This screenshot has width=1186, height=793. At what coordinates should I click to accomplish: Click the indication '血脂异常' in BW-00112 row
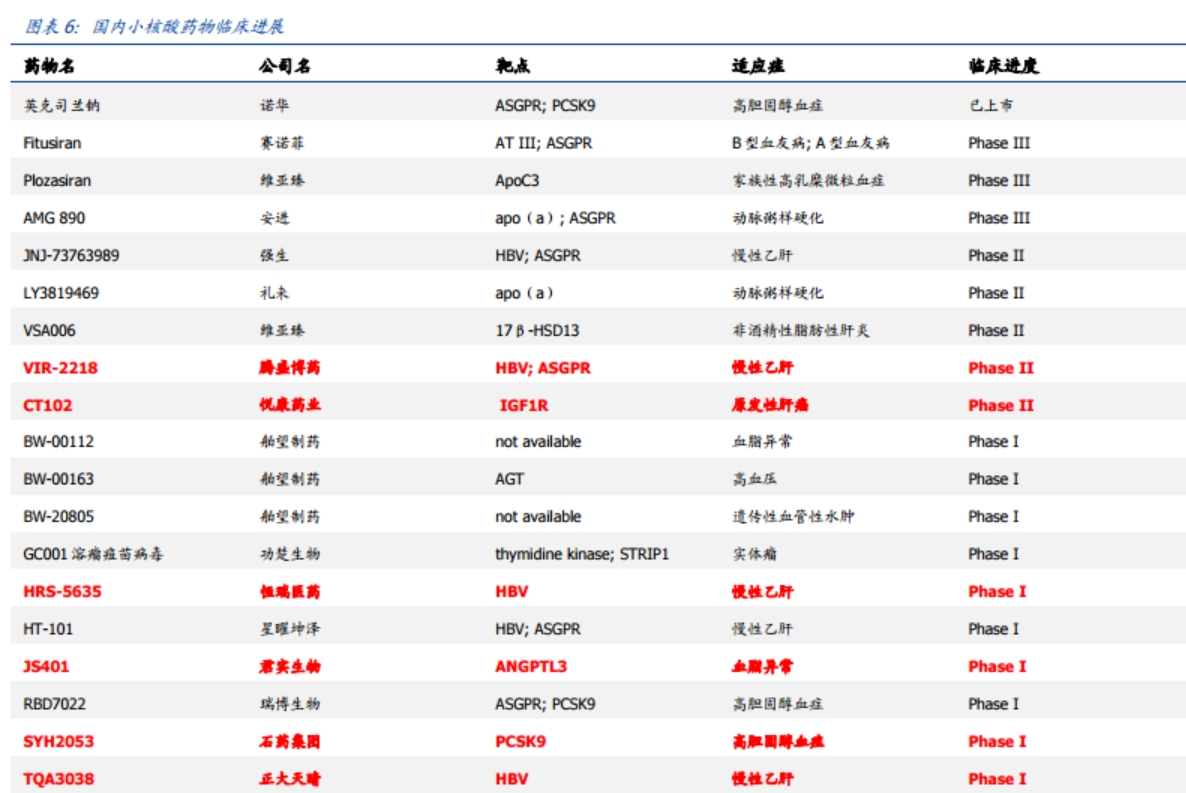(762, 442)
